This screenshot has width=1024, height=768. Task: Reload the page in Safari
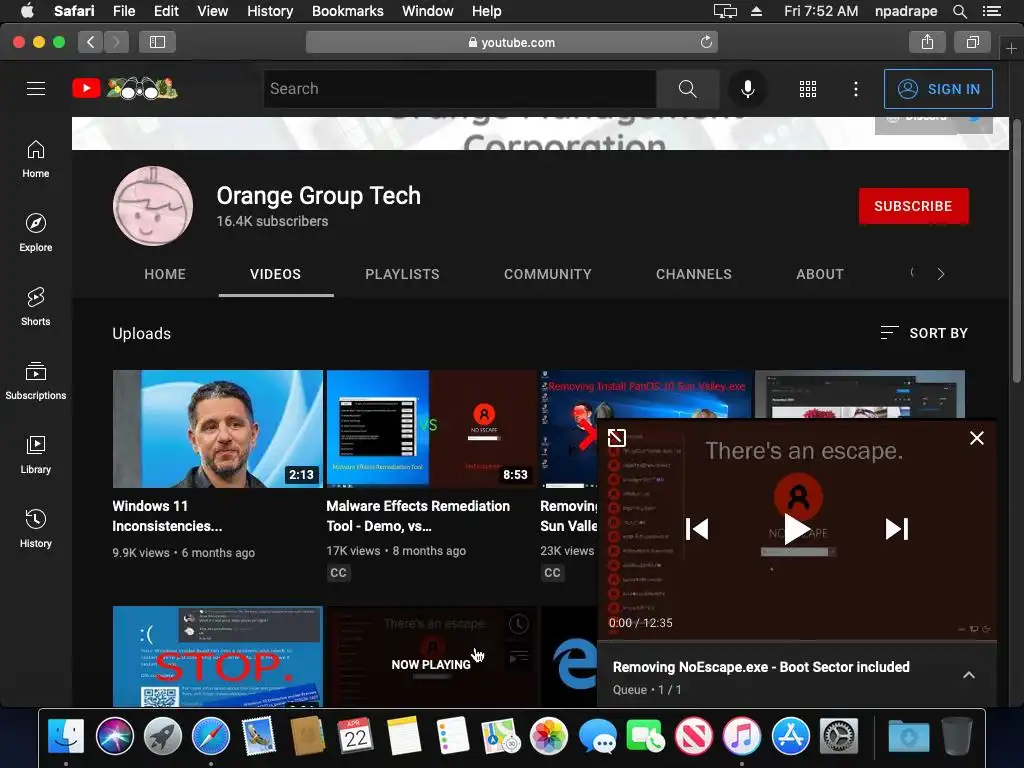pos(706,42)
